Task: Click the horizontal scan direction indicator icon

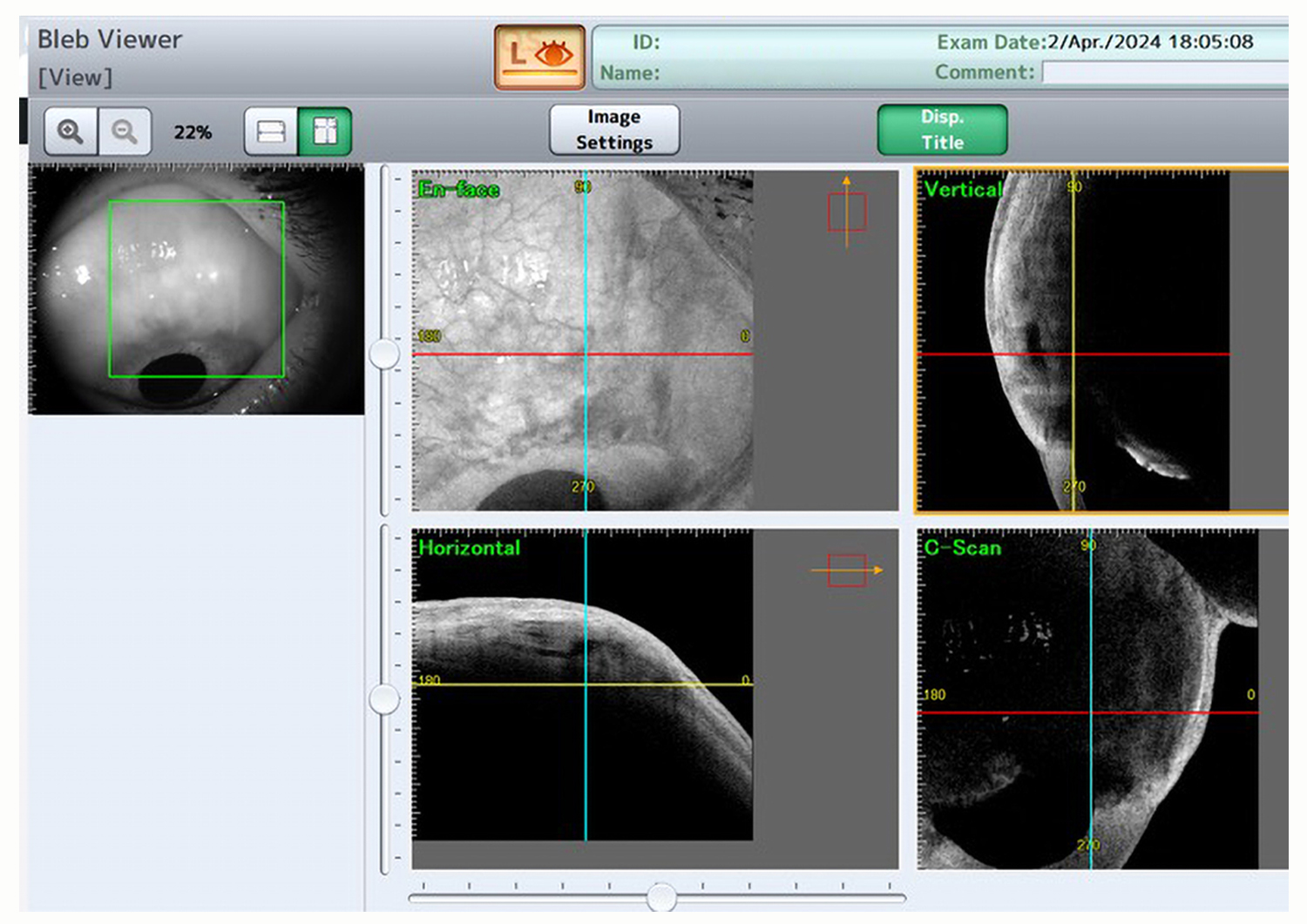Action: click(847, 570)
